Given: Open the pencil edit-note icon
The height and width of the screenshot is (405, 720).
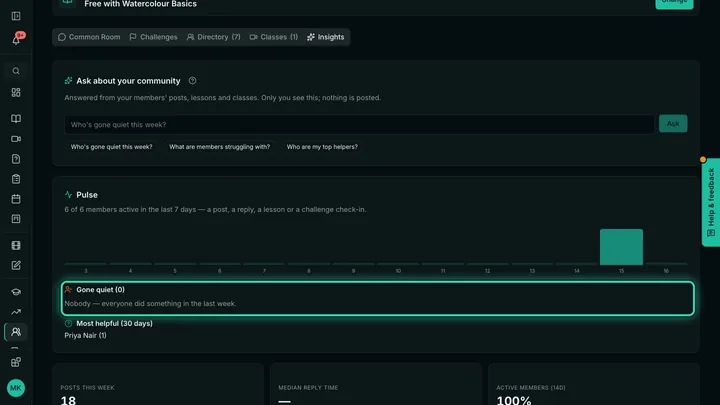Looking at the screenshot, I should pos(16,265).
